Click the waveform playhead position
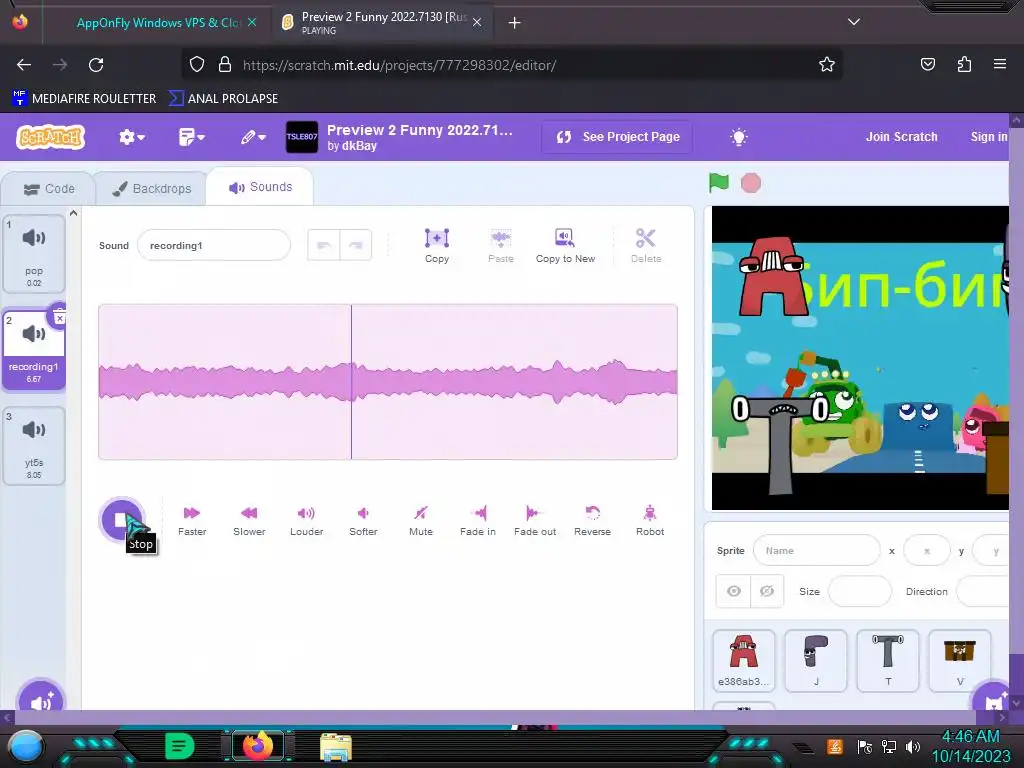The height and width of the screenshot is (768, 1024). tap(351, 382)
